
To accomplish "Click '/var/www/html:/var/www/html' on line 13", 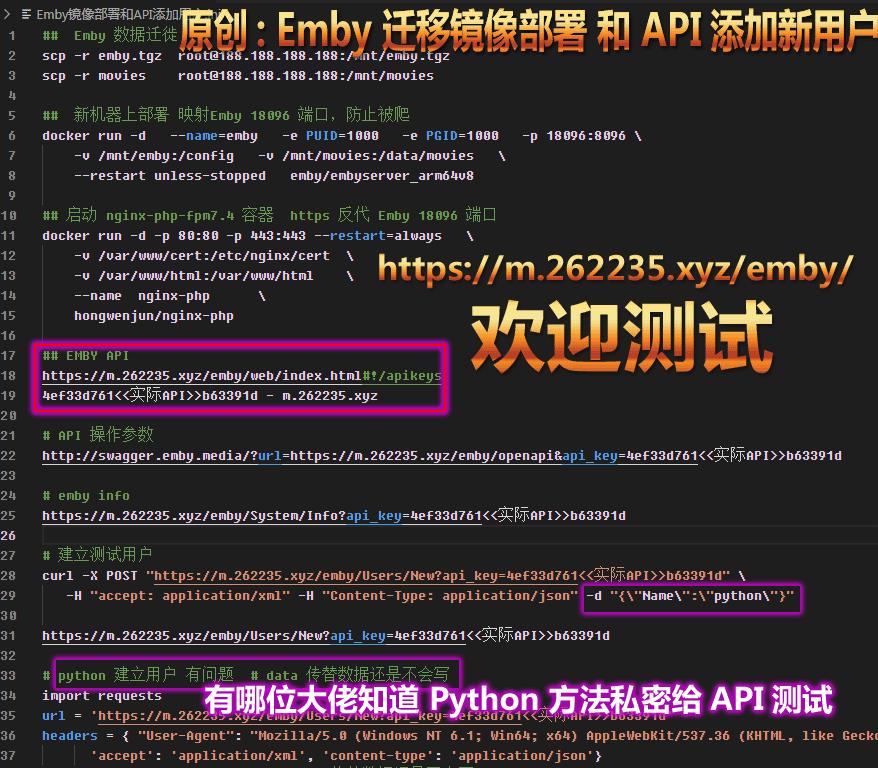I will [x=206, y=276].
